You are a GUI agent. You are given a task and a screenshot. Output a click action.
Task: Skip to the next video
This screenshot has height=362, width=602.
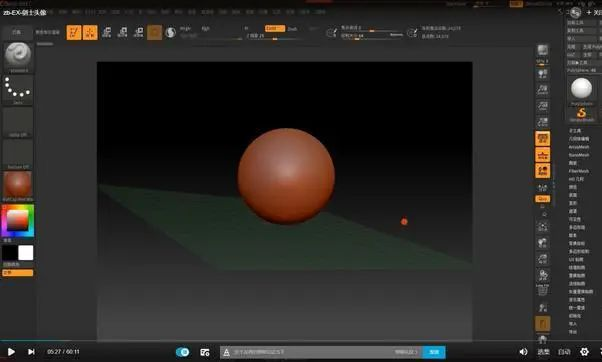point(31,352)
